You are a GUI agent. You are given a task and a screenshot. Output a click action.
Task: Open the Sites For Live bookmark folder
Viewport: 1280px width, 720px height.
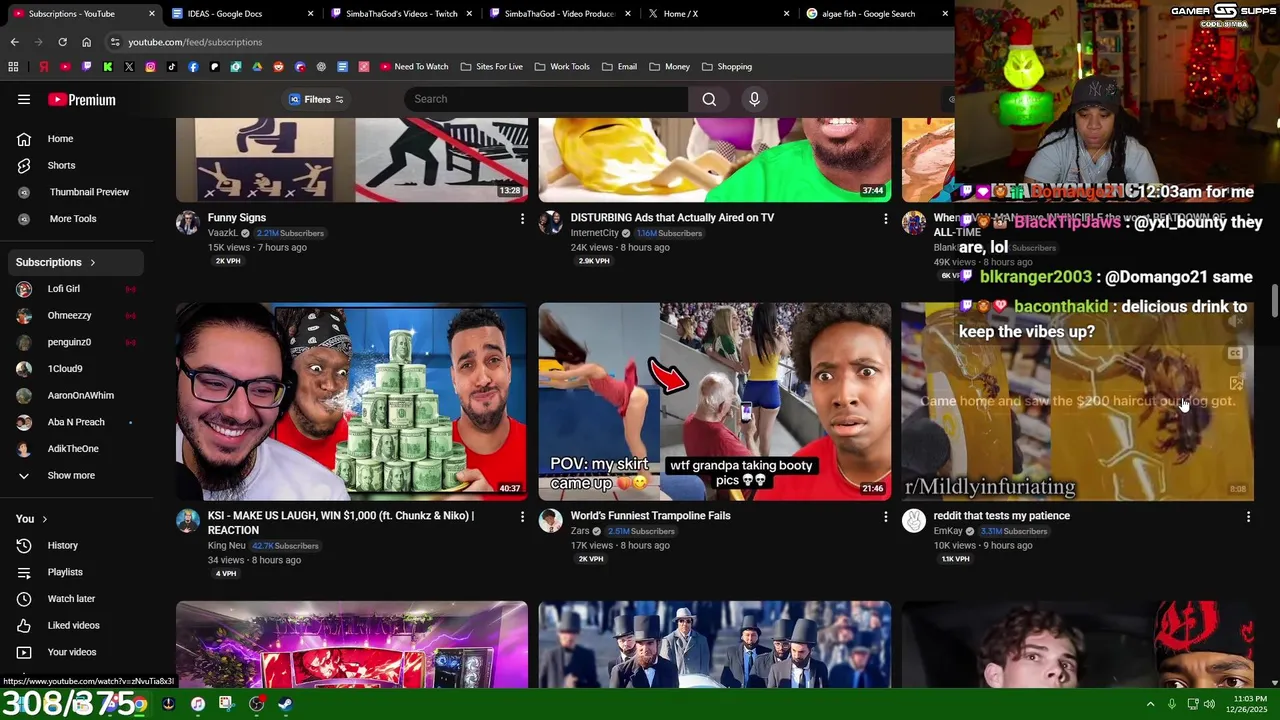[492, 67]
